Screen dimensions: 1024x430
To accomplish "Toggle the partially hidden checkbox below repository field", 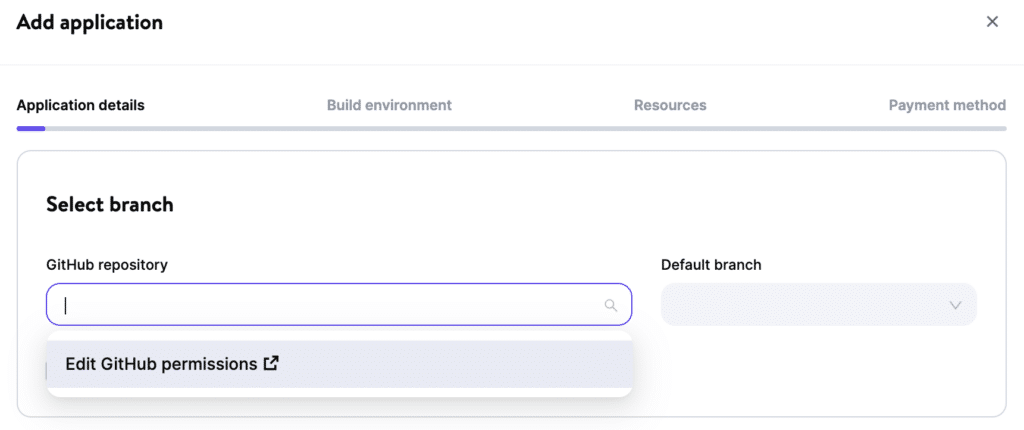I will [x=48, y=370].
